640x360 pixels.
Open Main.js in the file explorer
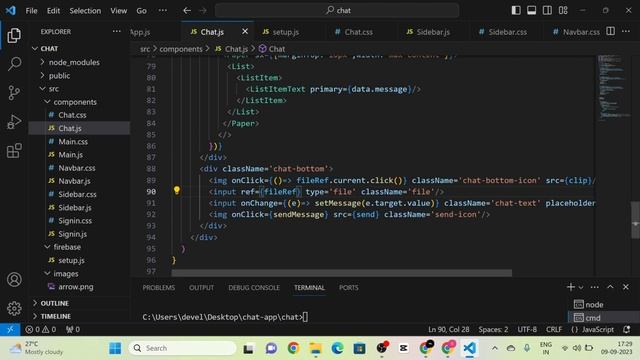(70, 155)
